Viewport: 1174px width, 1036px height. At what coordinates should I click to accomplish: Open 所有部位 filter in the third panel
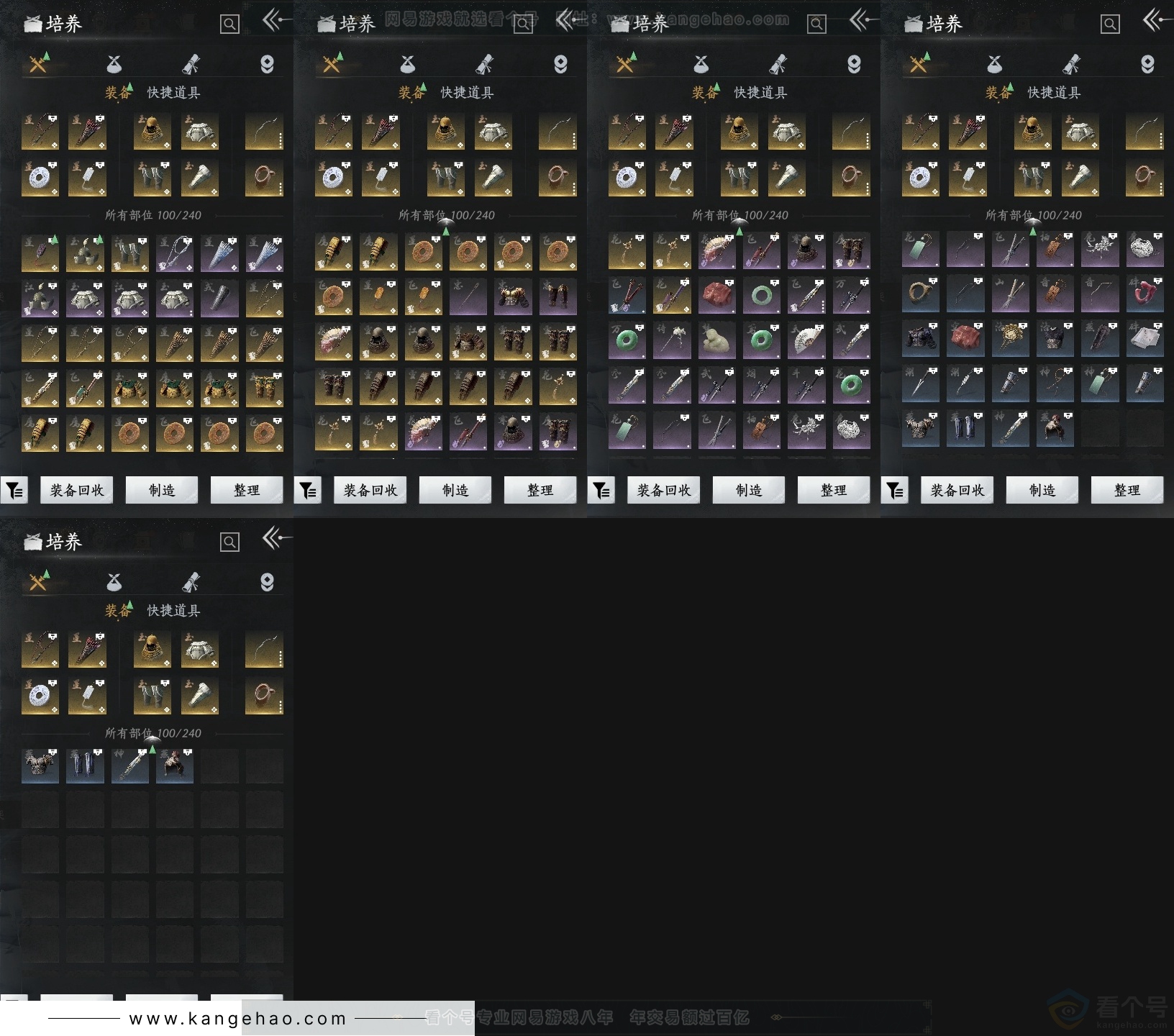click(x=740, y=215)
